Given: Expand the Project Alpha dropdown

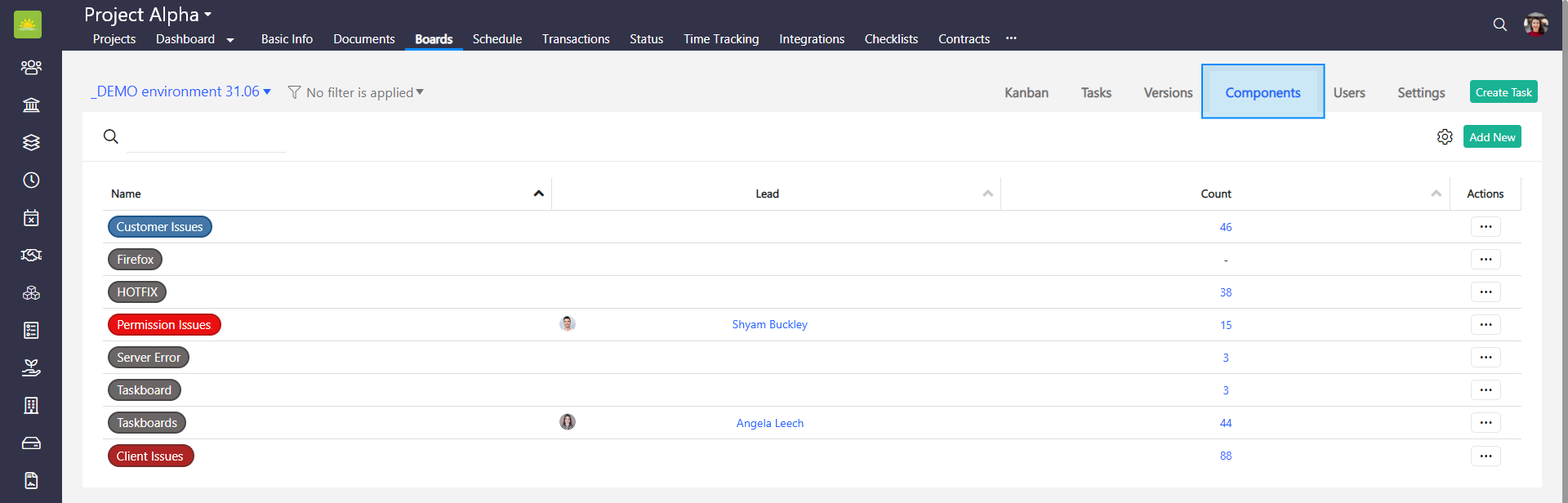Looking at the screenshot, I should pyautogui.click(x=208, y=15).
